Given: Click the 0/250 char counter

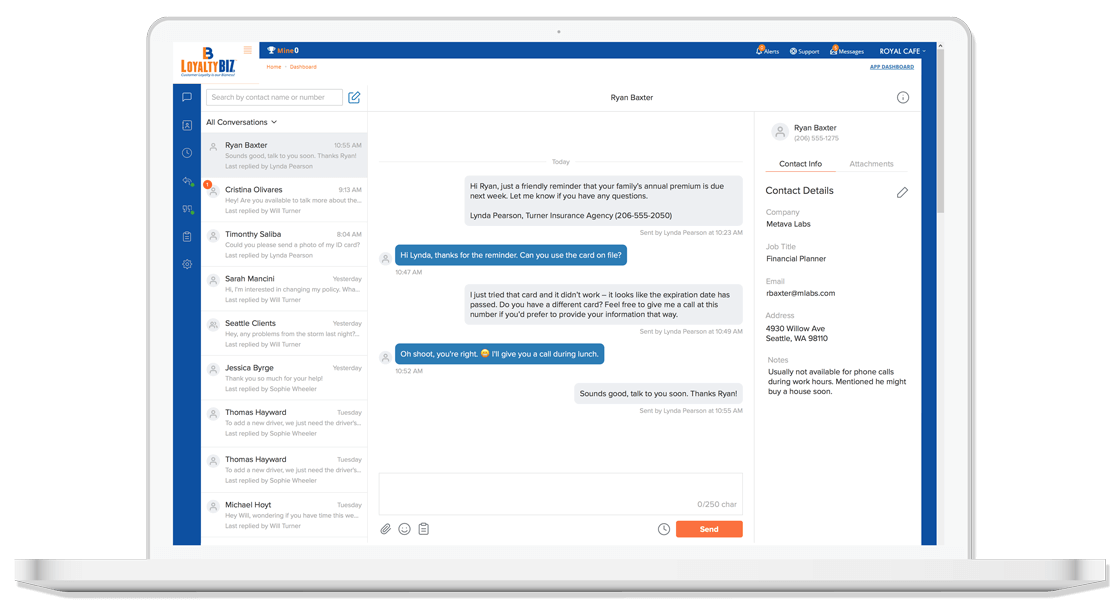Looking at the screenshot, I should 717,505.
